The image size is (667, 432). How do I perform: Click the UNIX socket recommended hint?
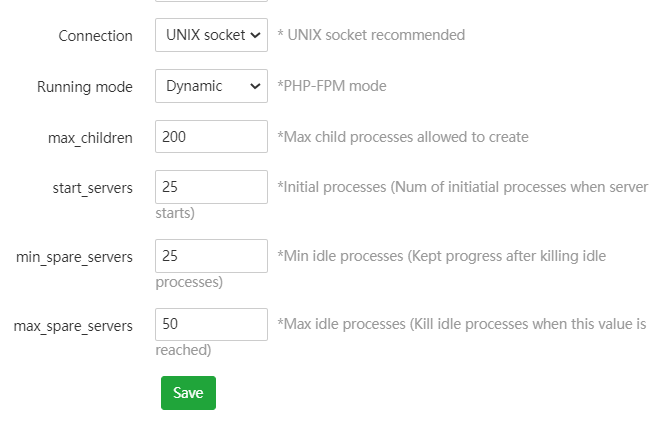pos(371,35)
